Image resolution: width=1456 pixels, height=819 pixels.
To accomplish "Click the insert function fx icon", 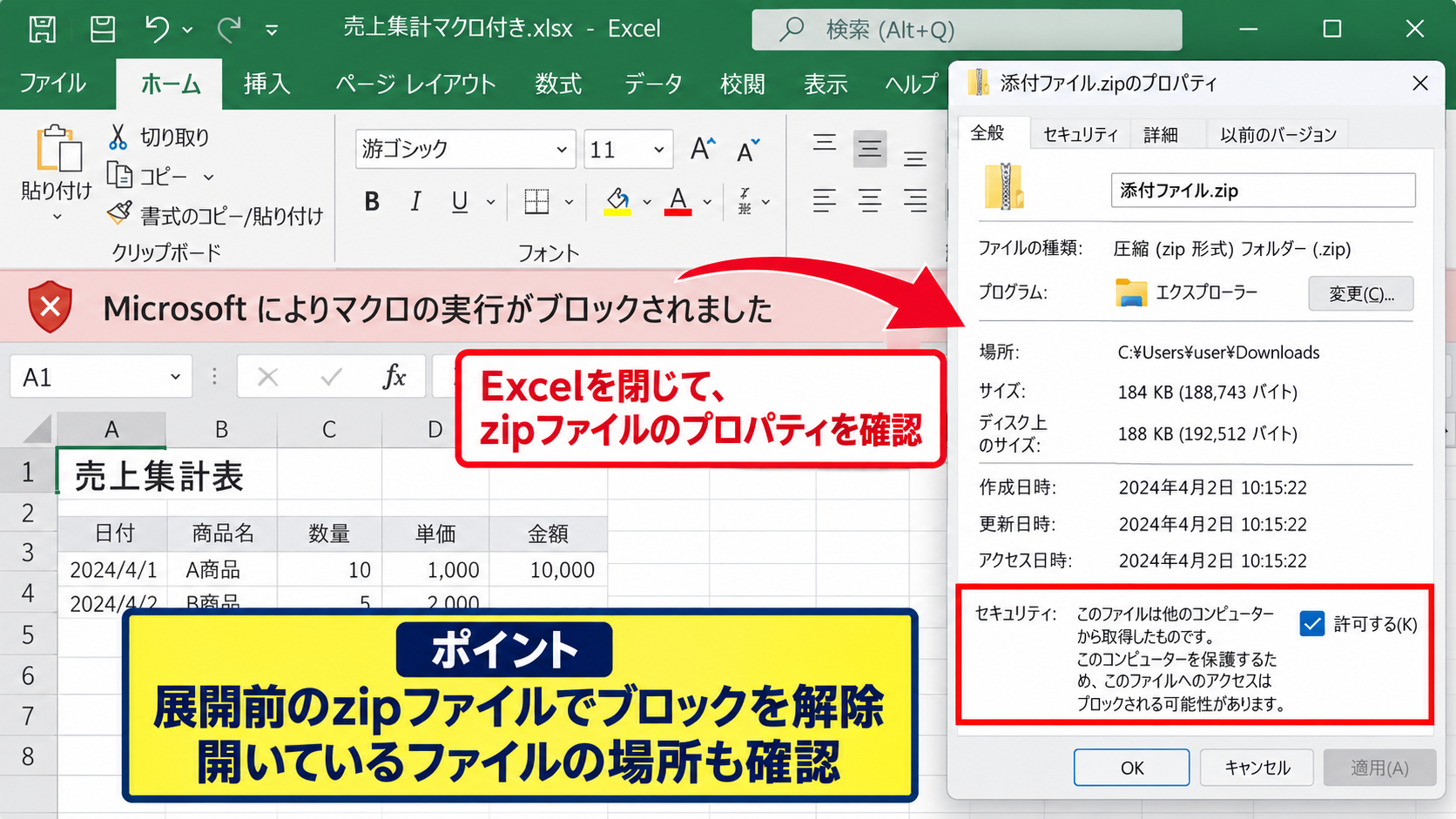I will (394, 377).
